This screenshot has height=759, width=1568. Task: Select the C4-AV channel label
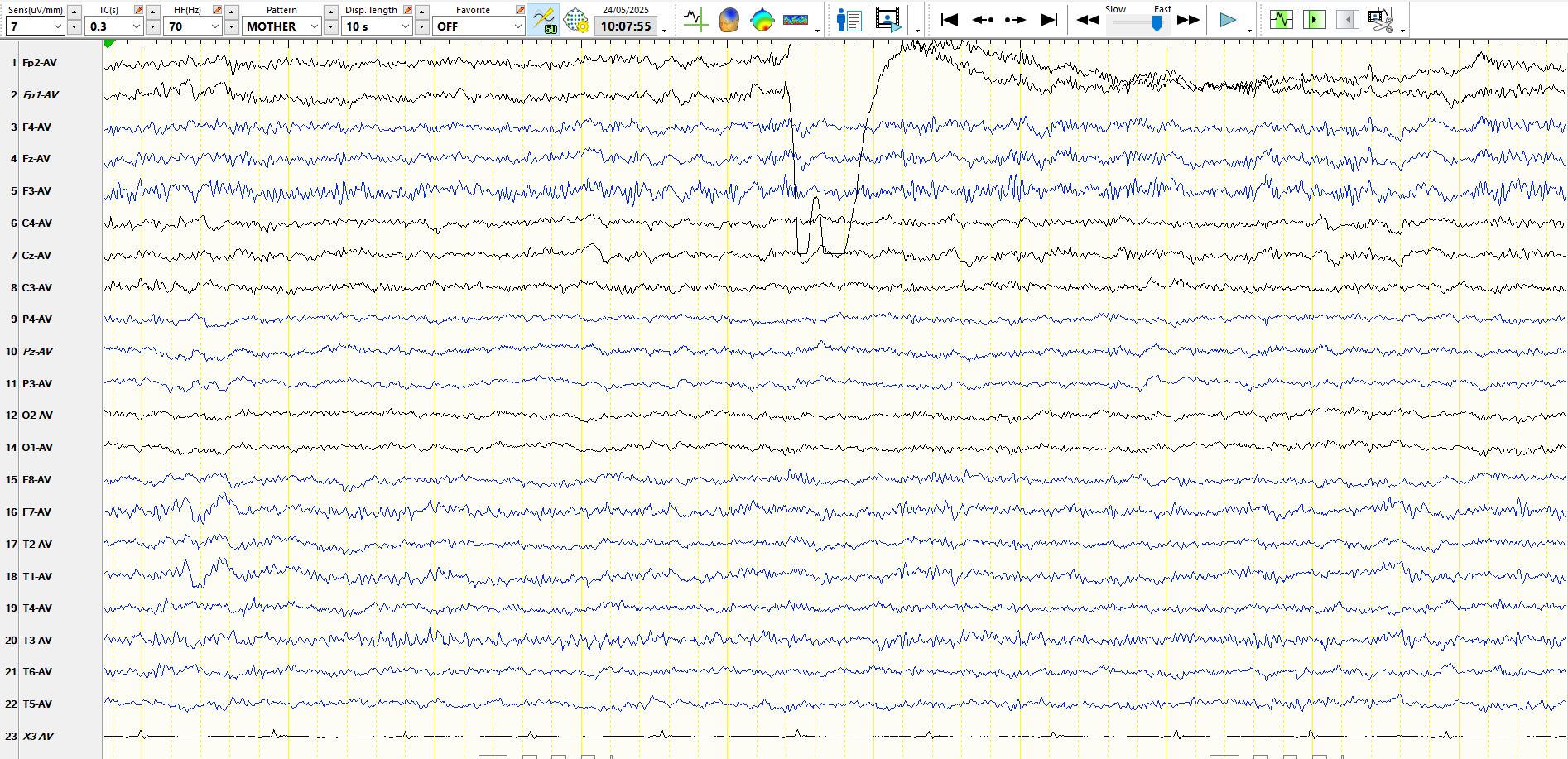(x=37, y=223)
